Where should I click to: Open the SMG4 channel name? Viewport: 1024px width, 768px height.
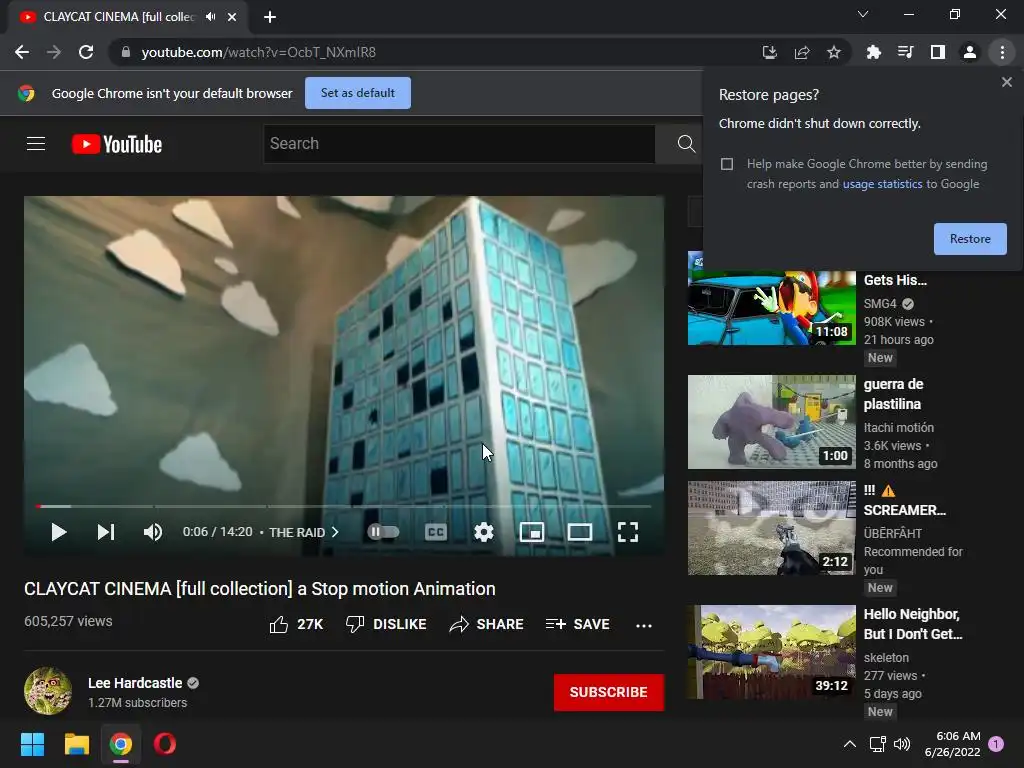coord(880,304)
